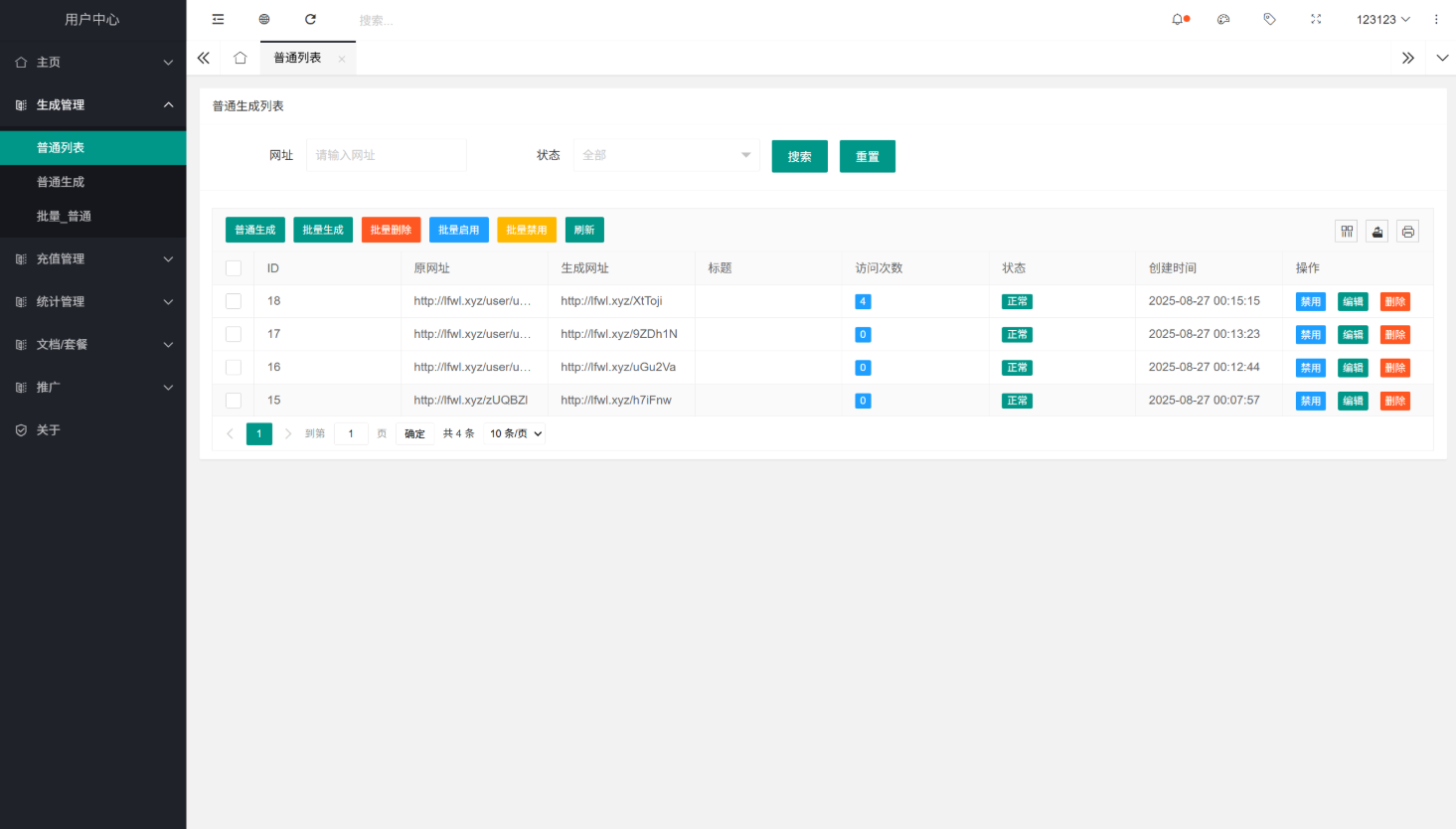
Task: Click the export table icon
Action: pos(1377,232)
